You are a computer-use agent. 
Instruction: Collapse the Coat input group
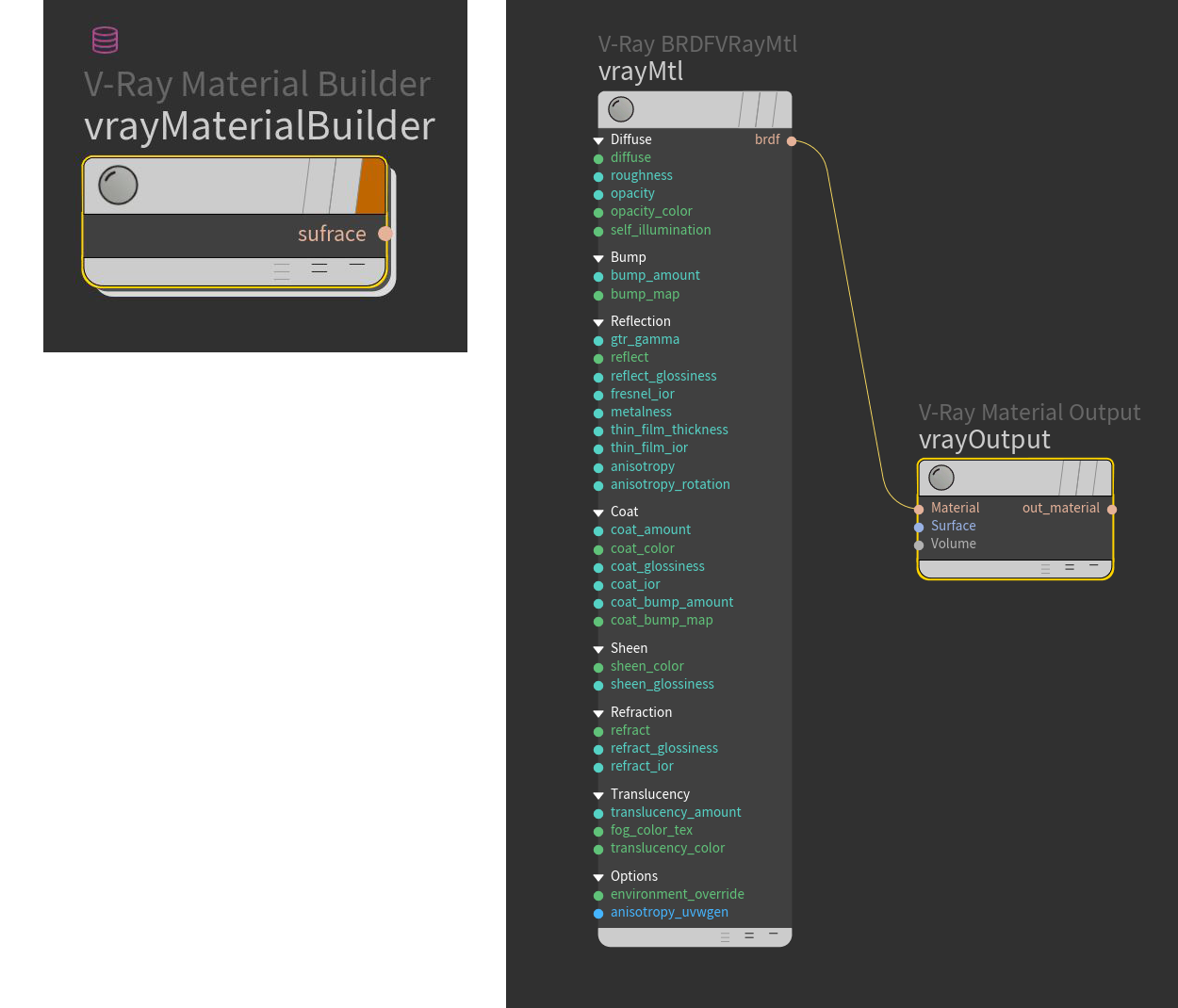(598, 512)
